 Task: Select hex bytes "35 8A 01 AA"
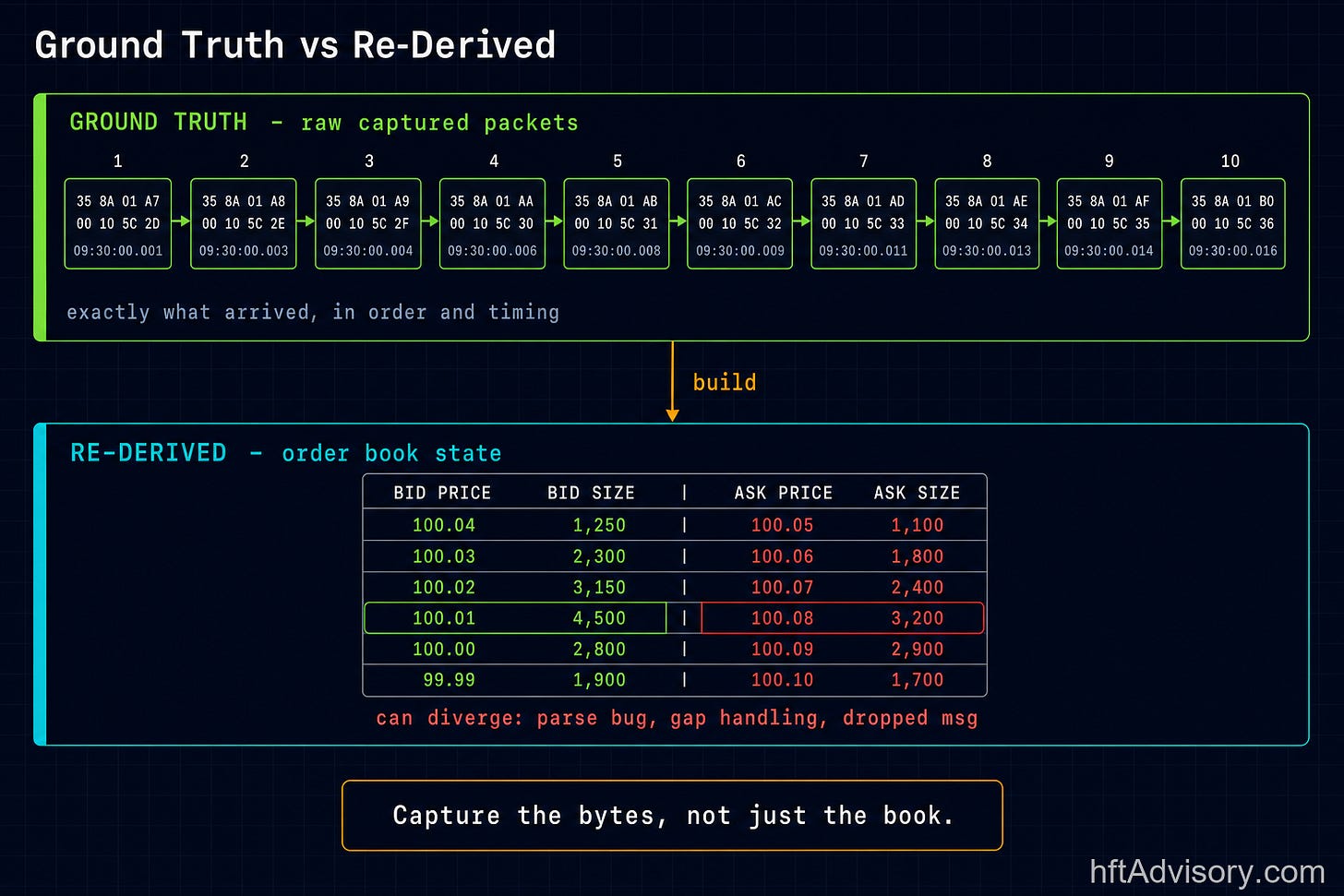click(492, 201)
